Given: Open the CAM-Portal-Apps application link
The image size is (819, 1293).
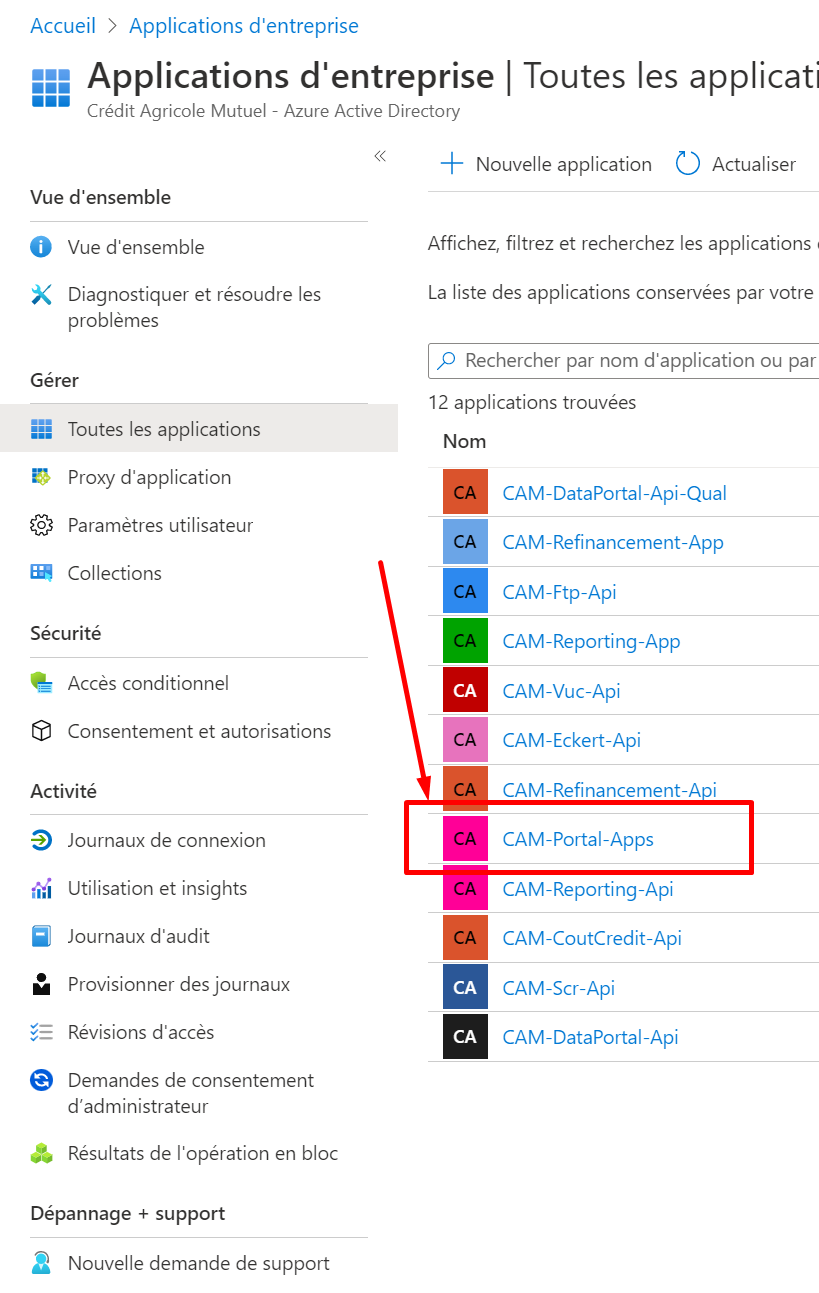Looking at the screenshot, I should click(578, 839).
